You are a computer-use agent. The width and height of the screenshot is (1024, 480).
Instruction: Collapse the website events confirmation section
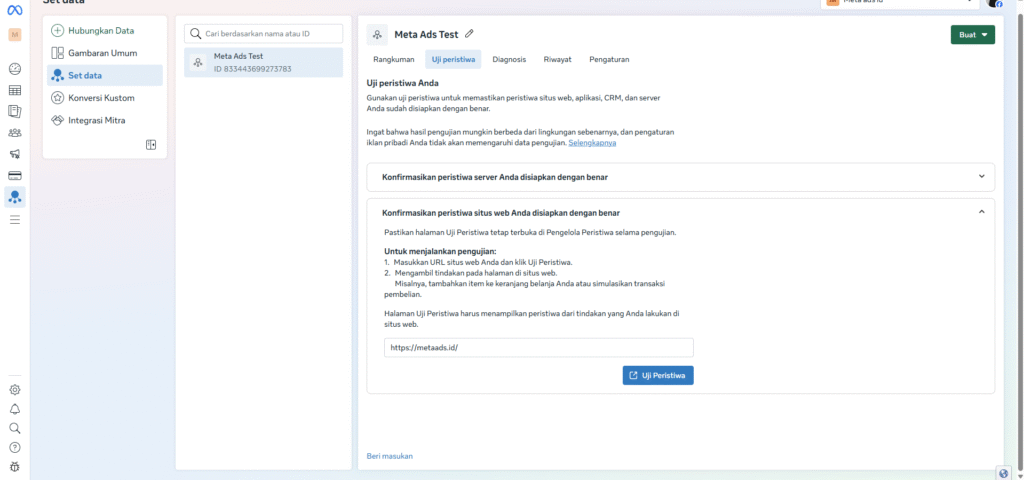coord(981,212)
